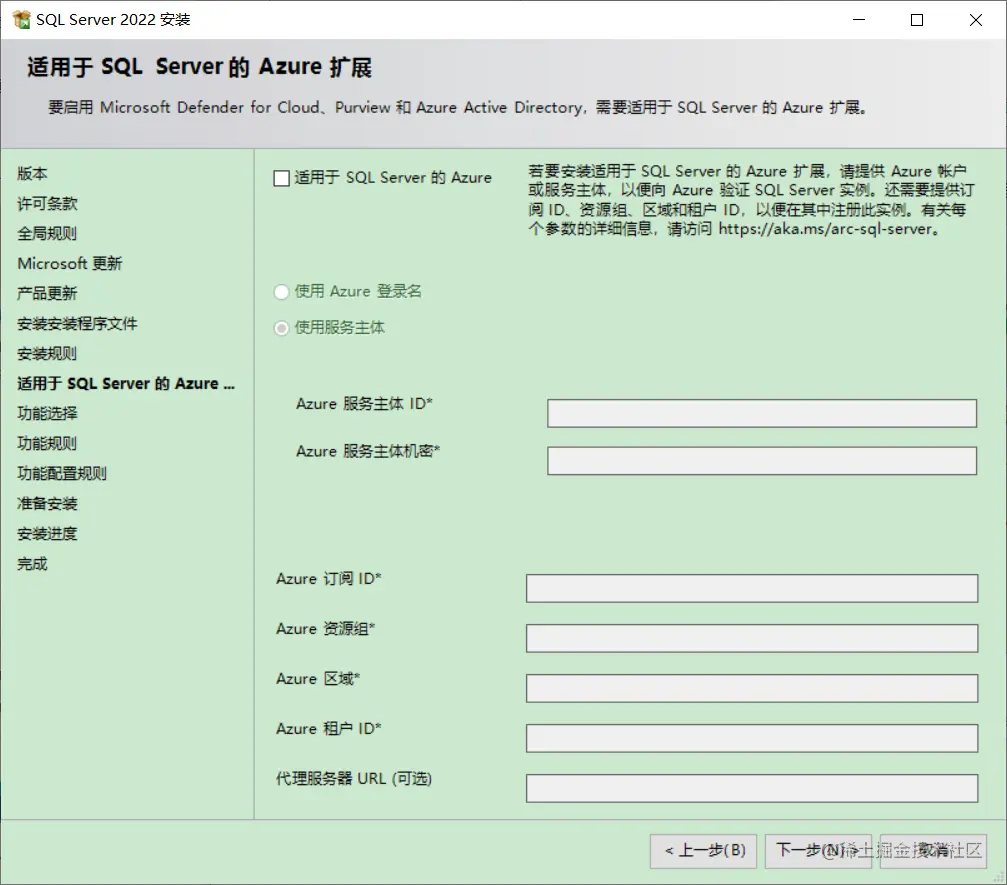Select the 安装进度 step in sidebar
Screen dimensions: 1007x885
pyautogui.click(x=47, y=534)
